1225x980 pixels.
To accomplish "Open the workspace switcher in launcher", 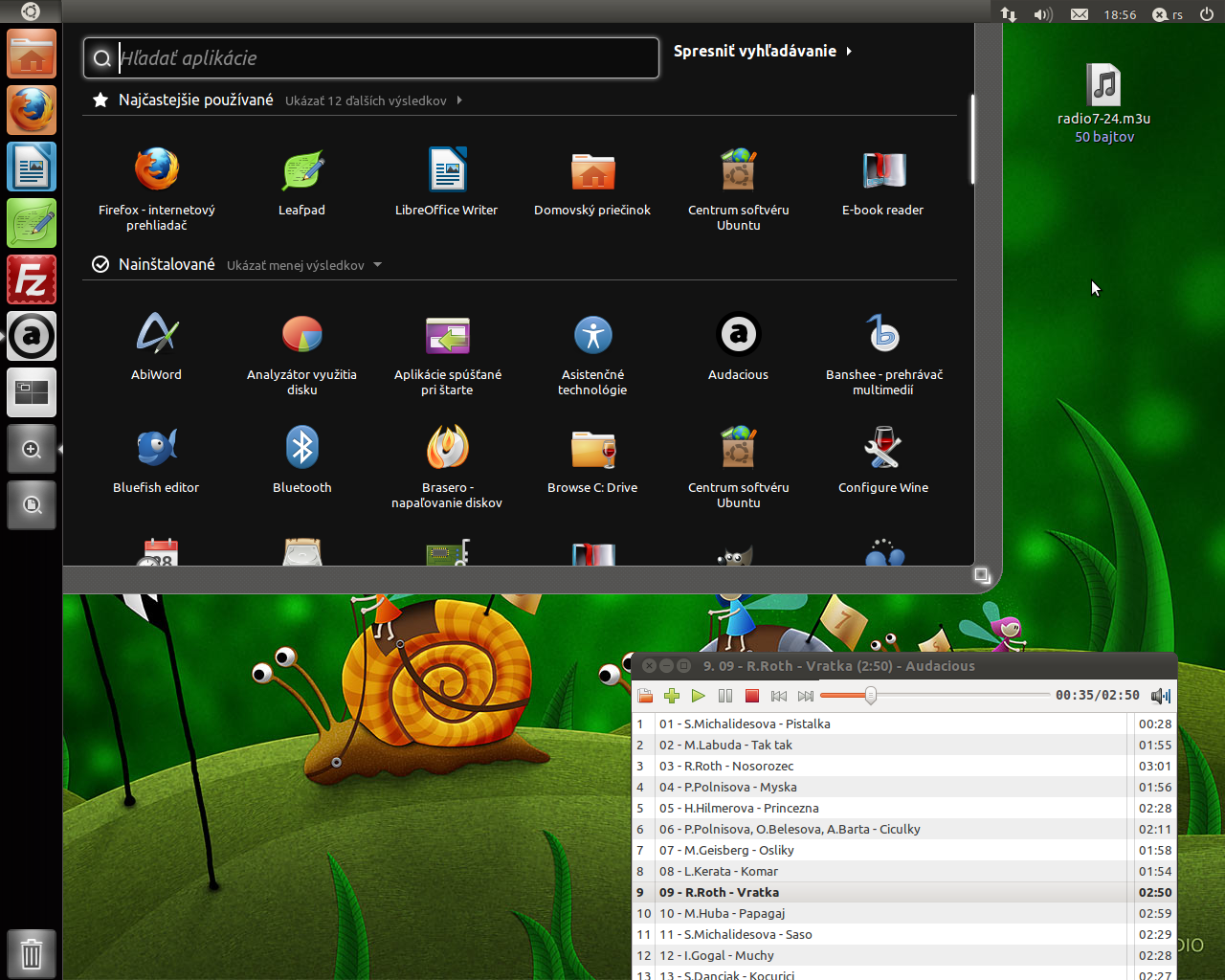I will click(32, 392).
